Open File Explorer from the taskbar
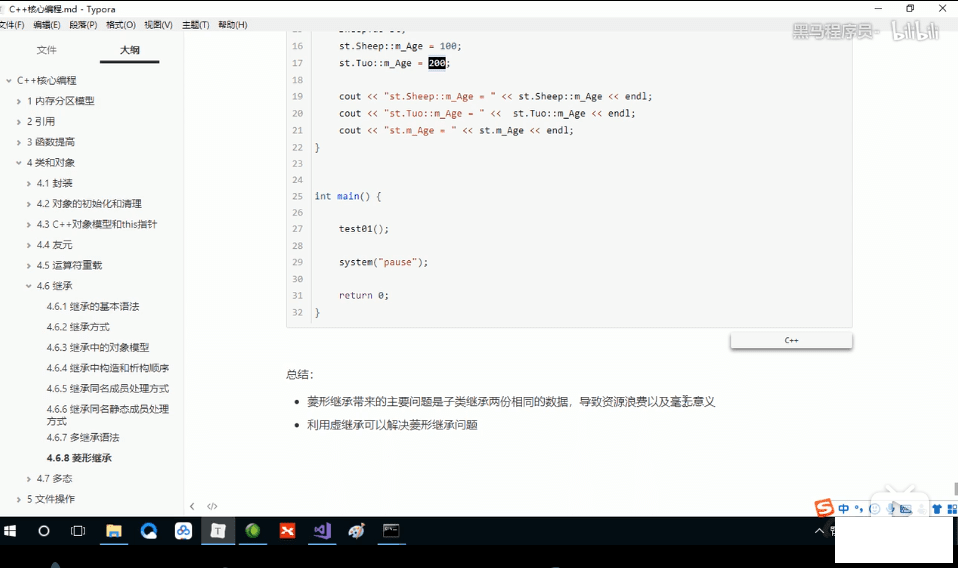This screenshot has height=568, width=958. (x=114, y=531)
